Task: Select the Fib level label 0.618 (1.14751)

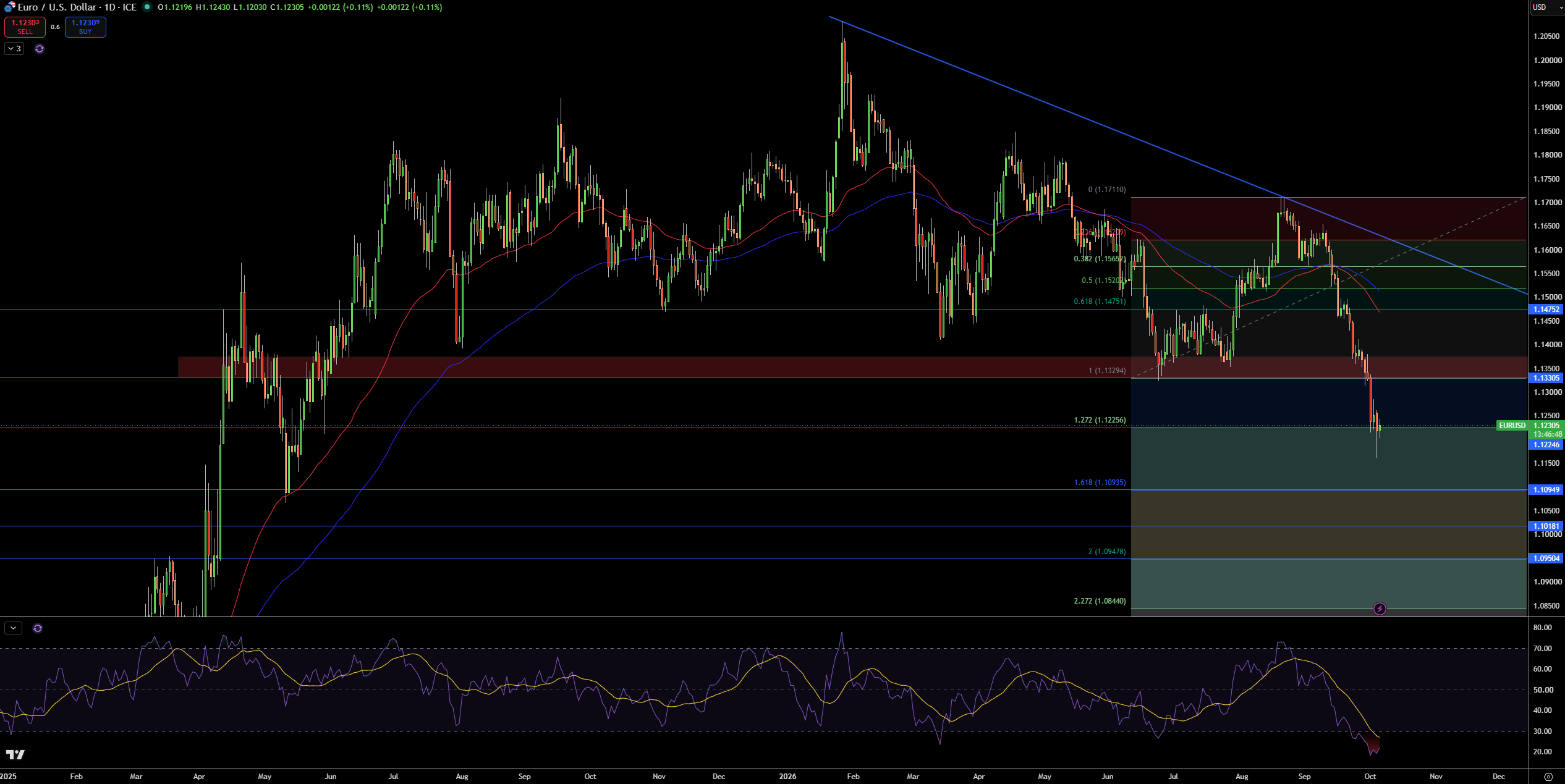Action: (1100, 301)
